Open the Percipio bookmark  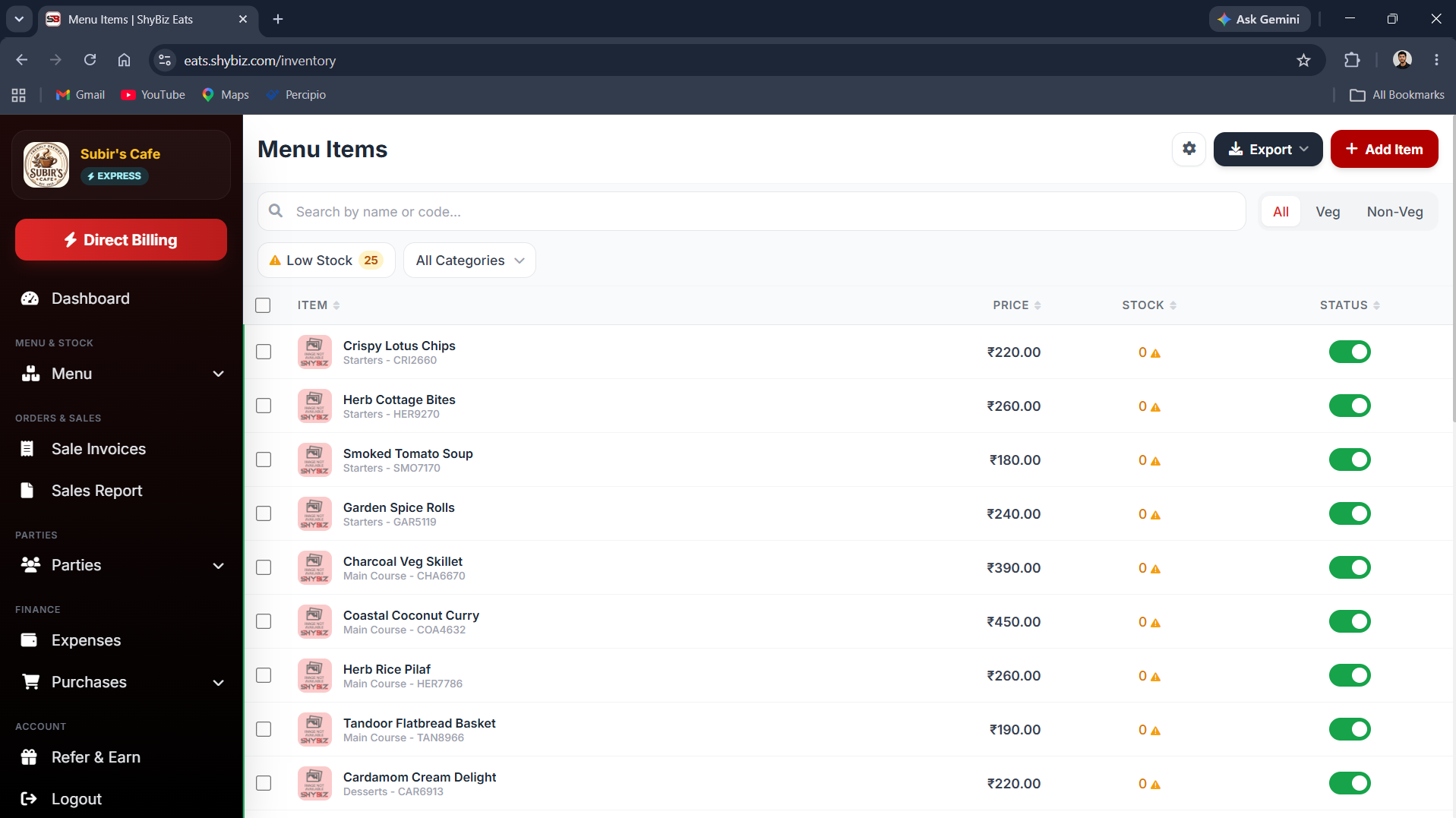pos(296,95)
